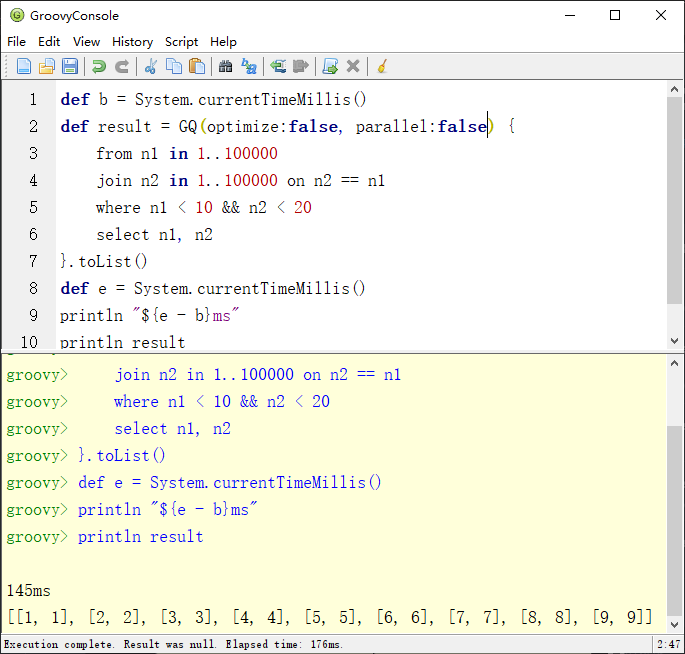Click 'join n2' line in editor

pos(240,181)
